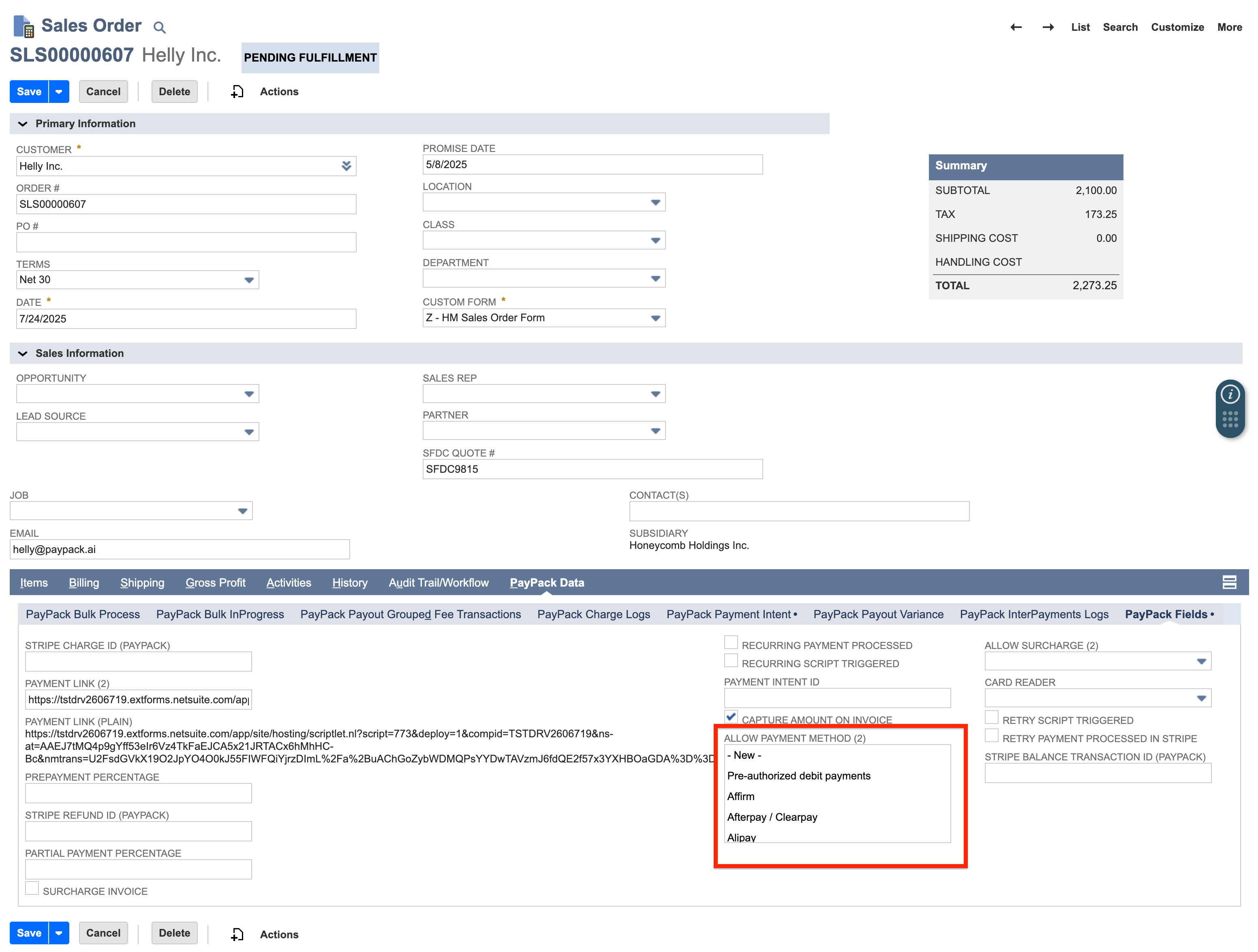1258x952 pixels.
Task: Click the search icon beside the Sales Order title
Action: (159, 27)
